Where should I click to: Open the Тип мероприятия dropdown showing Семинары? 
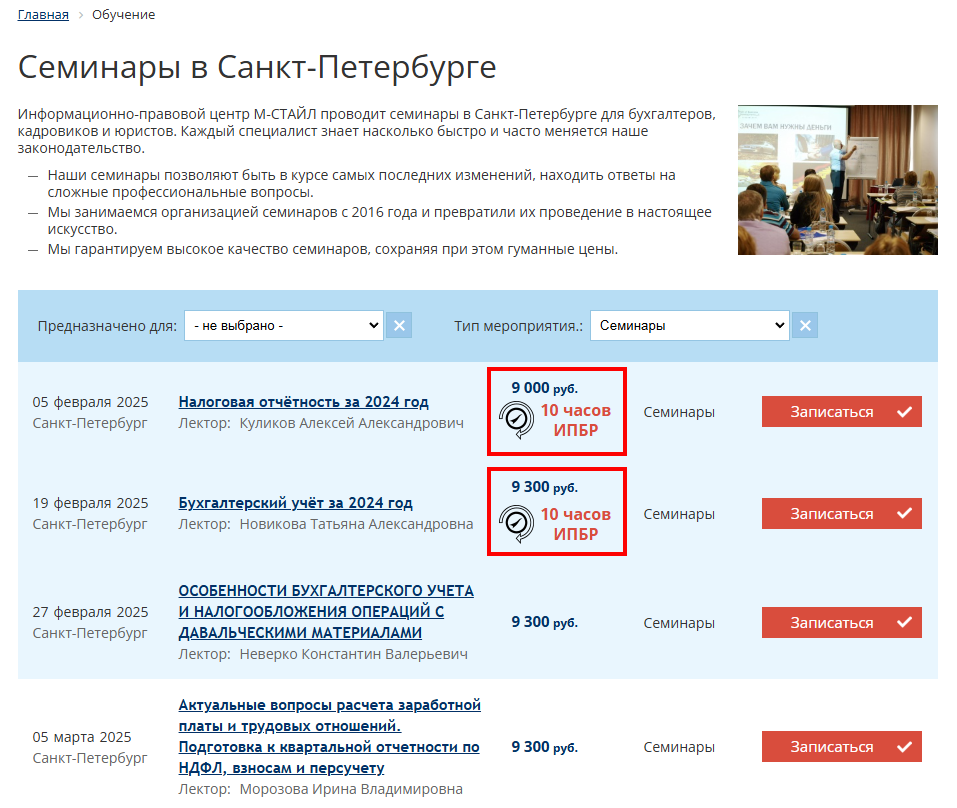(689, 325)
